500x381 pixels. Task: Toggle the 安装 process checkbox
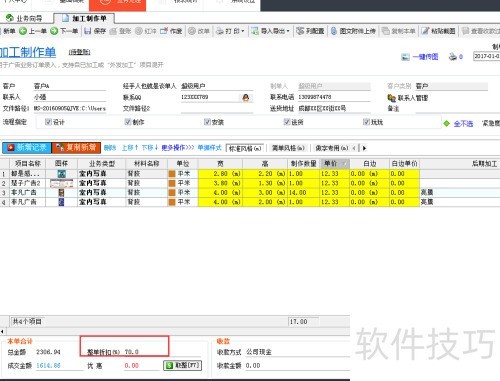[x=207, y=122]
